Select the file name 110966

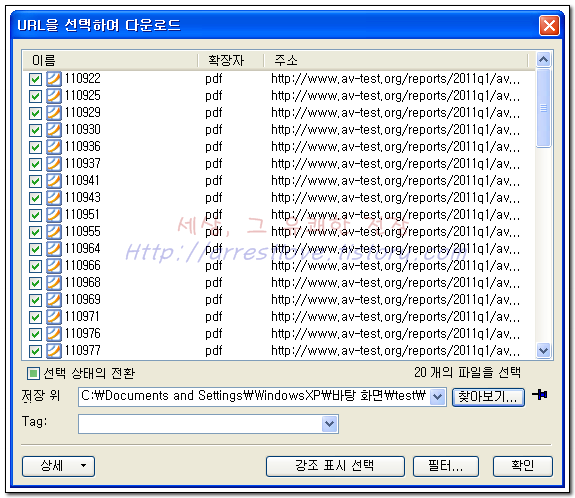click(x=83, y=266)
